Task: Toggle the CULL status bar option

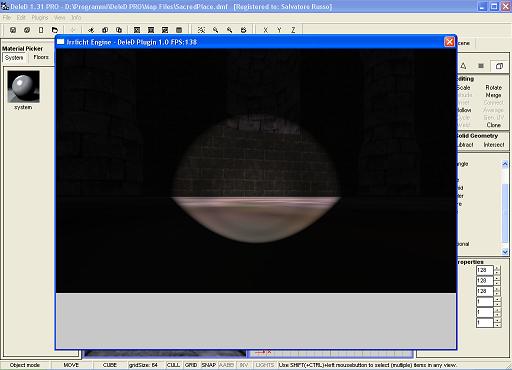Action: point(173,365)
